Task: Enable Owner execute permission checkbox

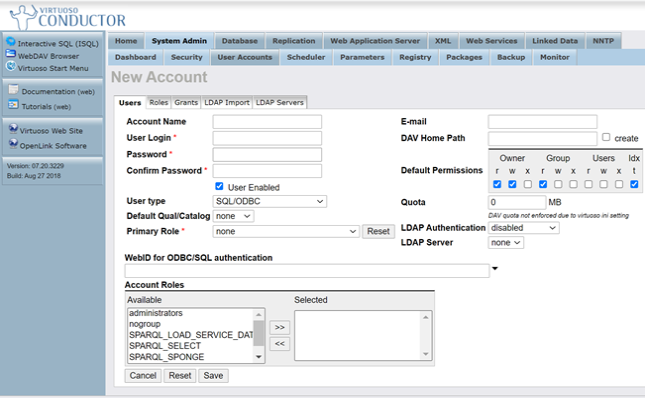Action: [528, 184]
